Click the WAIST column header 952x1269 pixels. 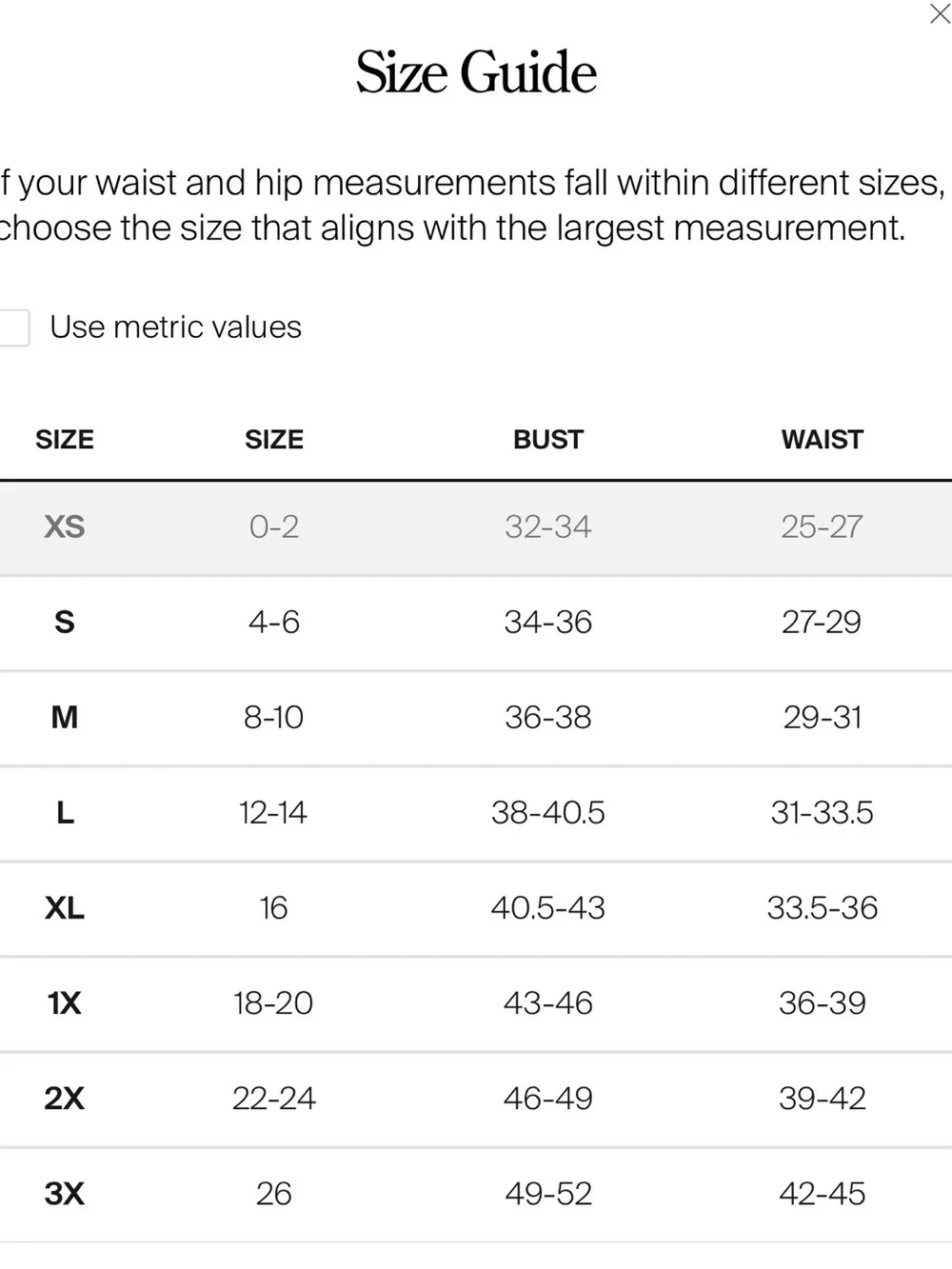coord(823,440)
